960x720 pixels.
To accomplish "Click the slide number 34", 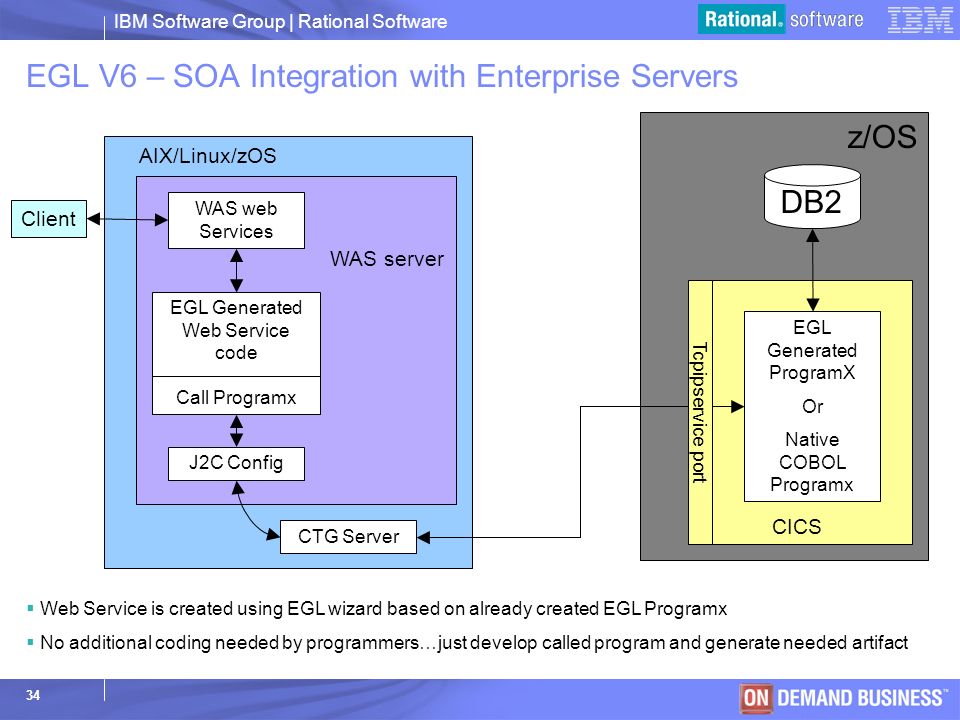I will (32, 695).
